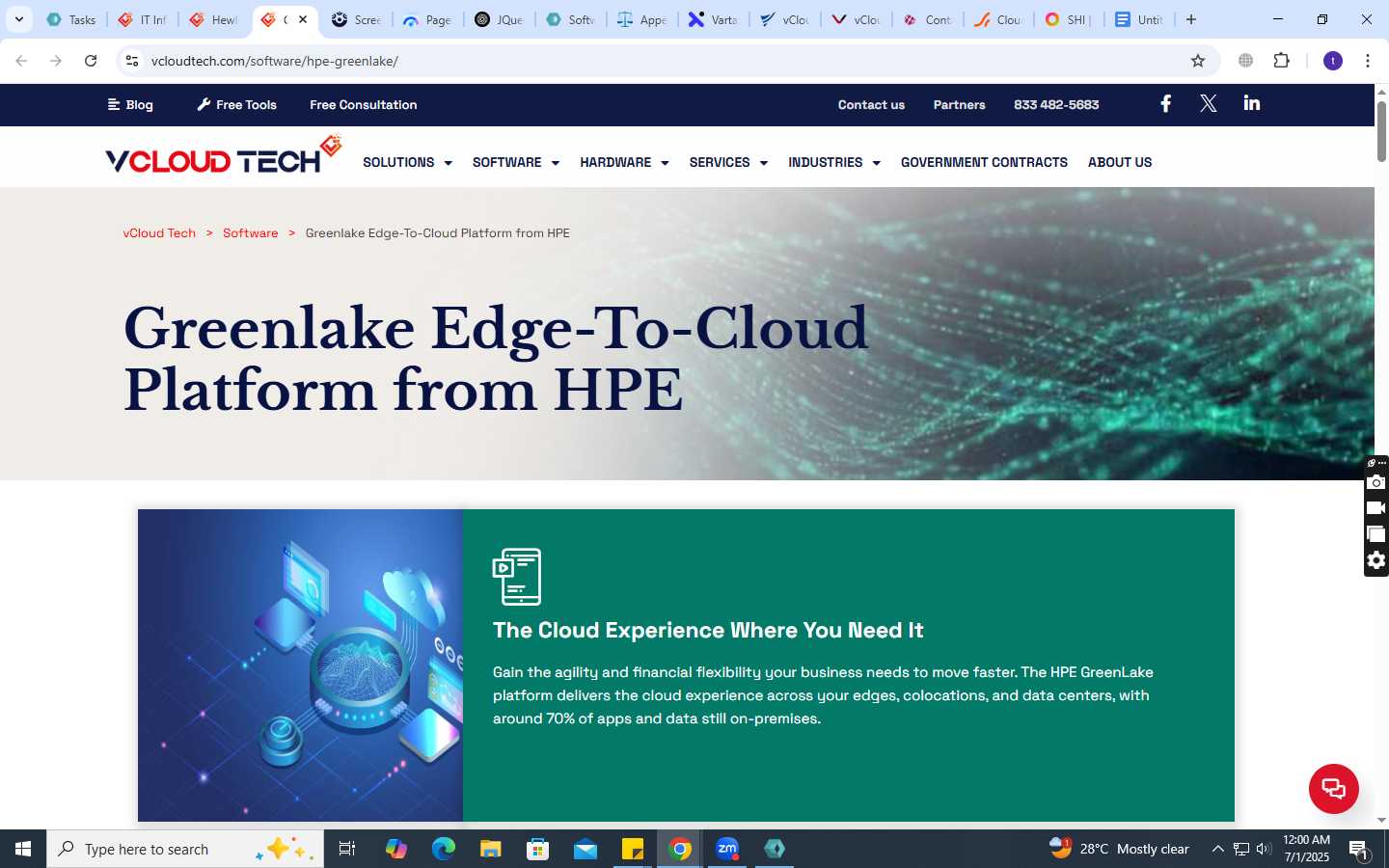Go back to previous page
This screenshot has width=1389, height=868.
click(x=21, y=61)
